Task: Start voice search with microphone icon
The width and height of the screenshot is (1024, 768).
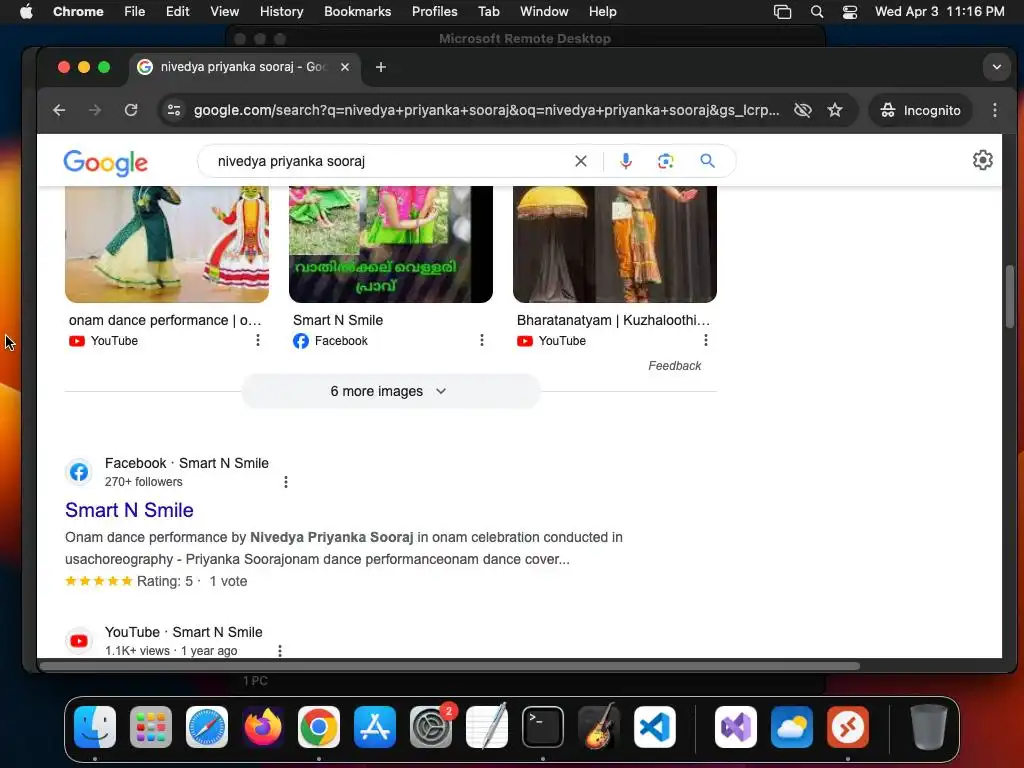Action: [626, 161]
